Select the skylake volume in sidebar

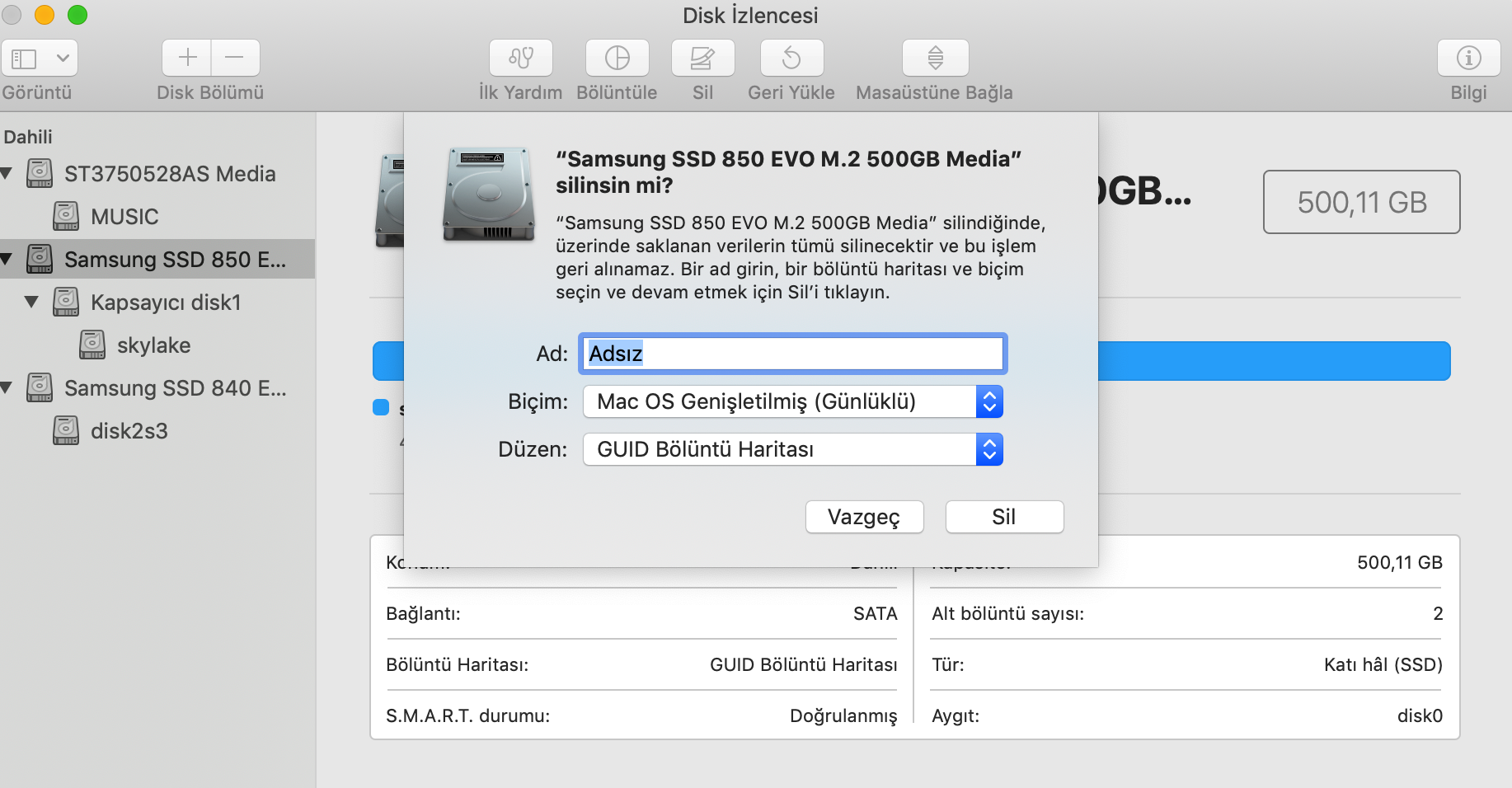(153, 345)
